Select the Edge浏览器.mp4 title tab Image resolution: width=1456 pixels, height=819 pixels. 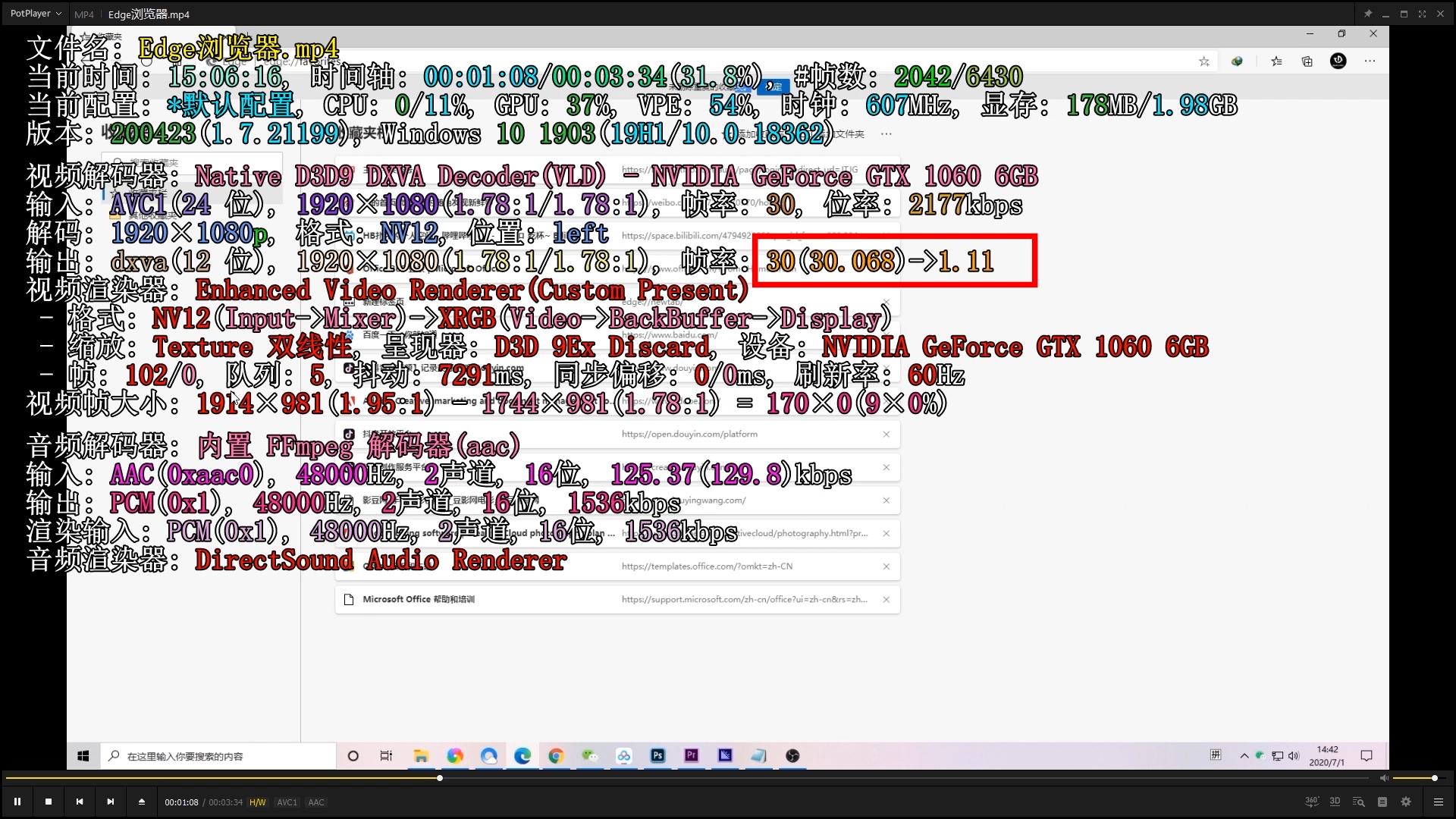tap(149, 14)
